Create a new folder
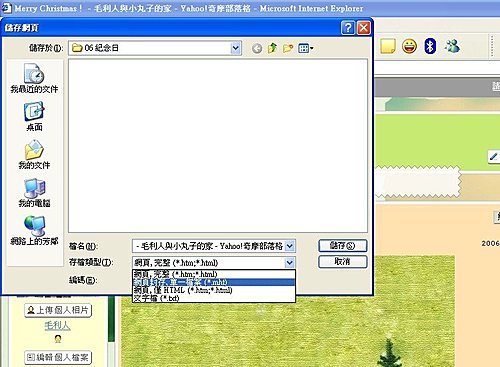 (288, 49)
